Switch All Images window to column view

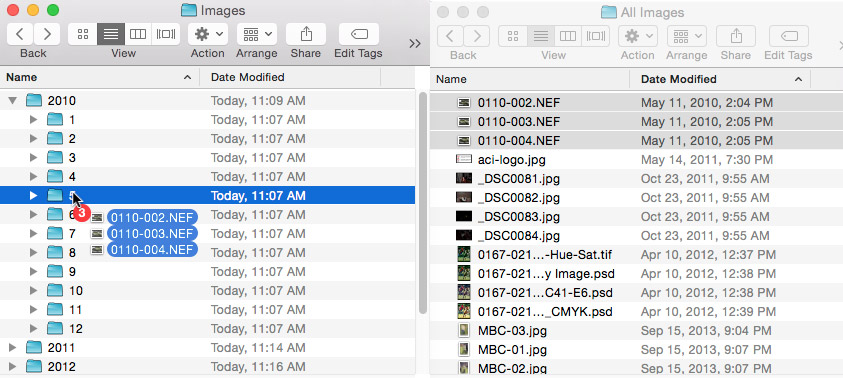pos(568,36)
